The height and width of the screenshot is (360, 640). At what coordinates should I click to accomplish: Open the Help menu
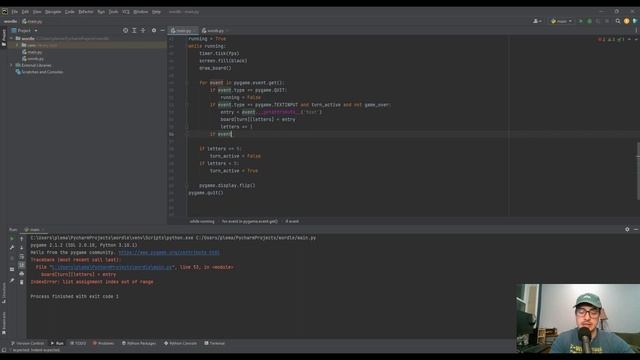[156, 12]
